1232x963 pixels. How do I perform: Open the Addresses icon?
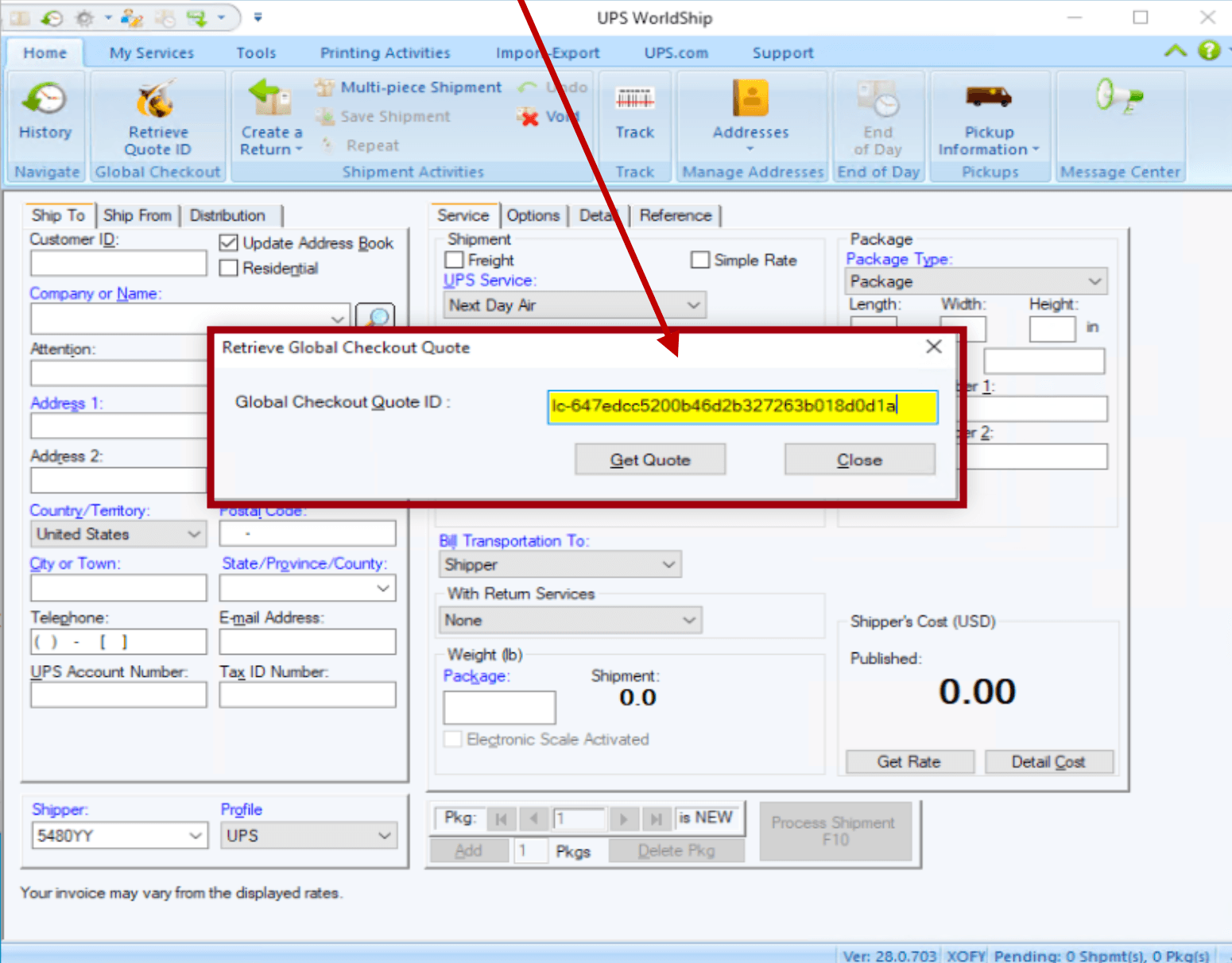pyautogui.click(x=750, y=99)
